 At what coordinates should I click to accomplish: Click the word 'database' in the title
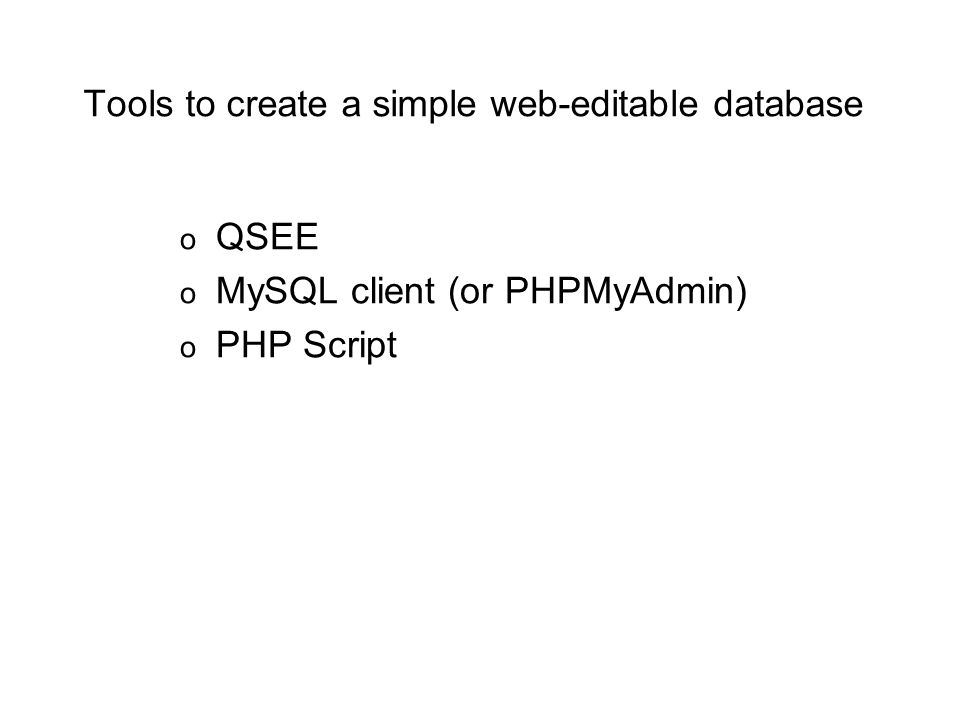(788, 103)
